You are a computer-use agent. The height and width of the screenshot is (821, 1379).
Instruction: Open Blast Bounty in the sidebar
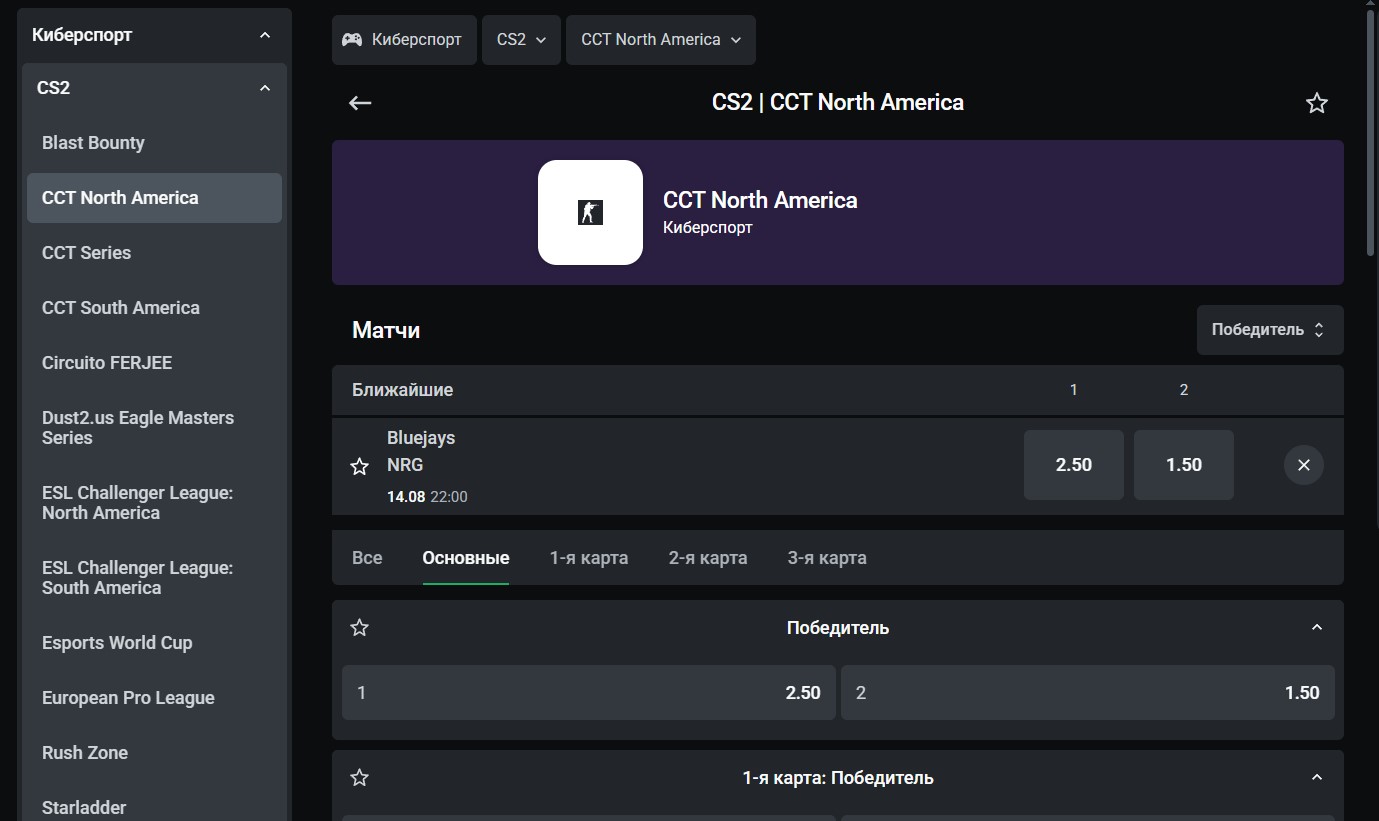pyautogui.click(x=154, y=143)
